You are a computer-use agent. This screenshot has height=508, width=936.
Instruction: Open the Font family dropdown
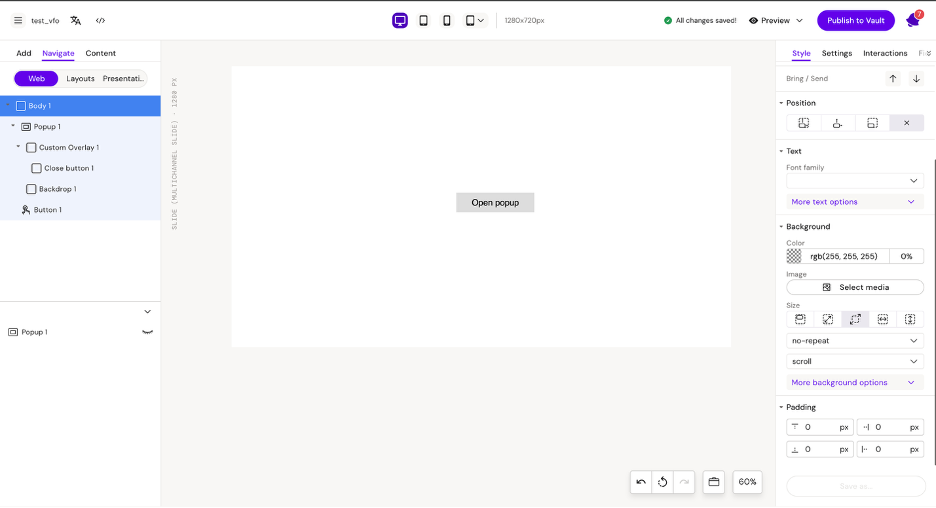pos(855,181)
